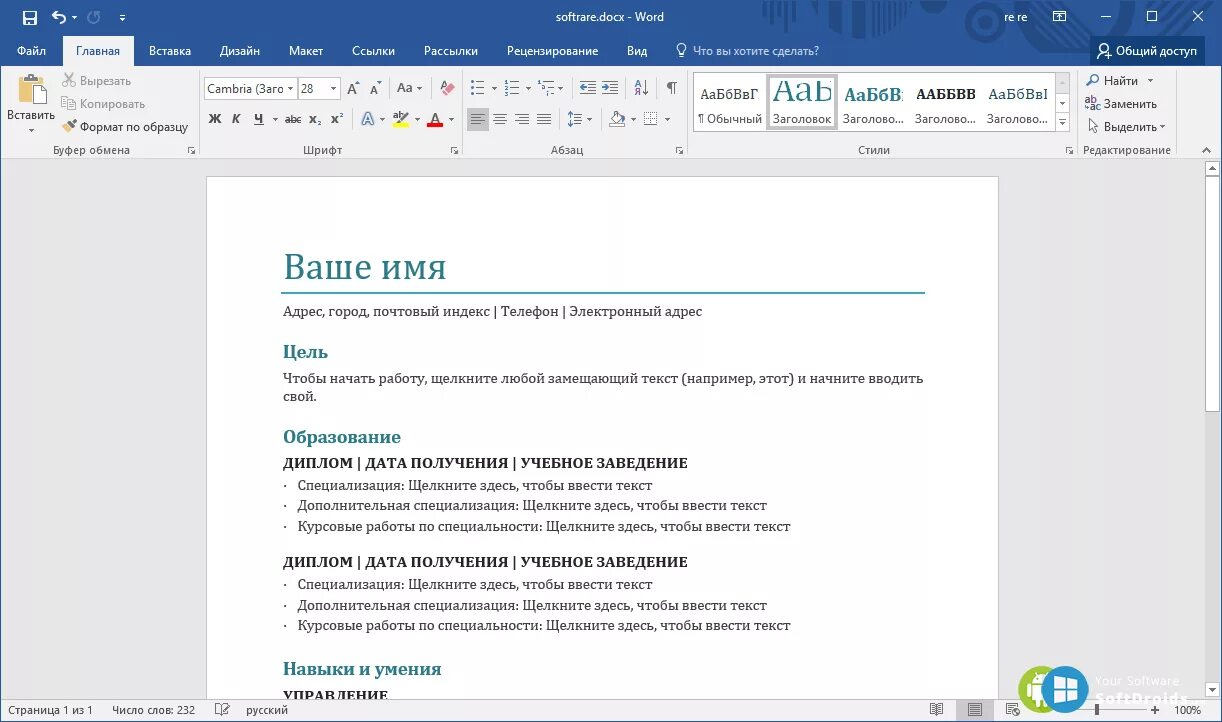Viewport: 1222px width, 722px height.
Task: Open the Выделить (Select) dropdown
Action: coord(1127,127)
